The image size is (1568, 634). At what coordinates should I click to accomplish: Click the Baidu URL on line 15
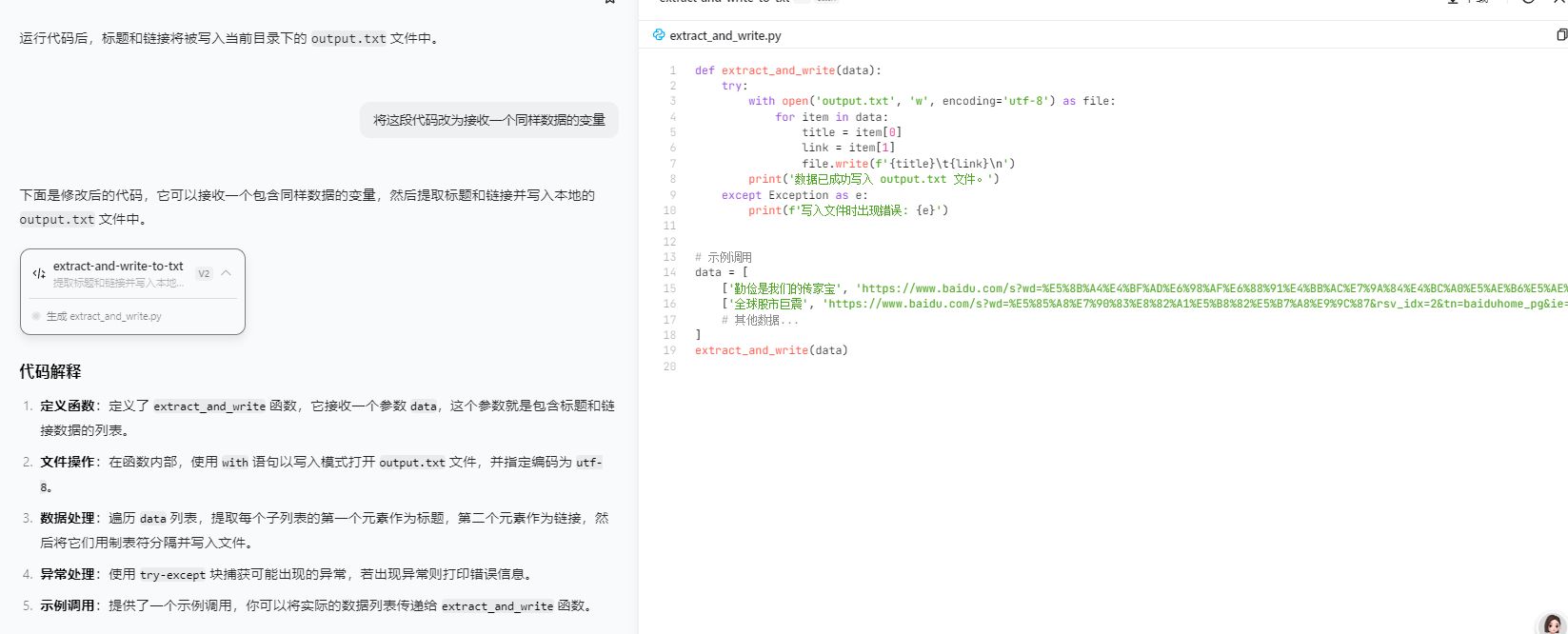click(x=1209, y=288)
